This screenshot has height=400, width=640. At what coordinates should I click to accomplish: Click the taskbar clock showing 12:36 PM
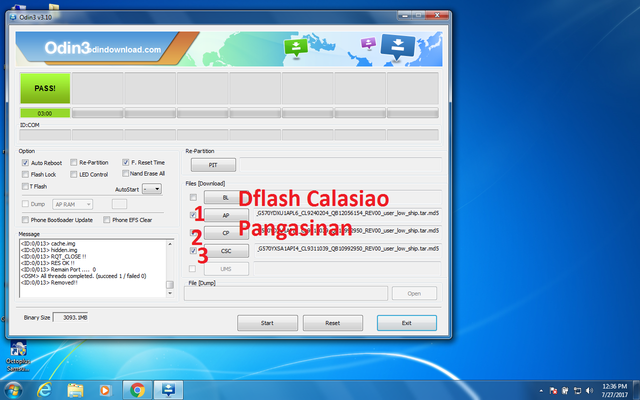point(614,390)
